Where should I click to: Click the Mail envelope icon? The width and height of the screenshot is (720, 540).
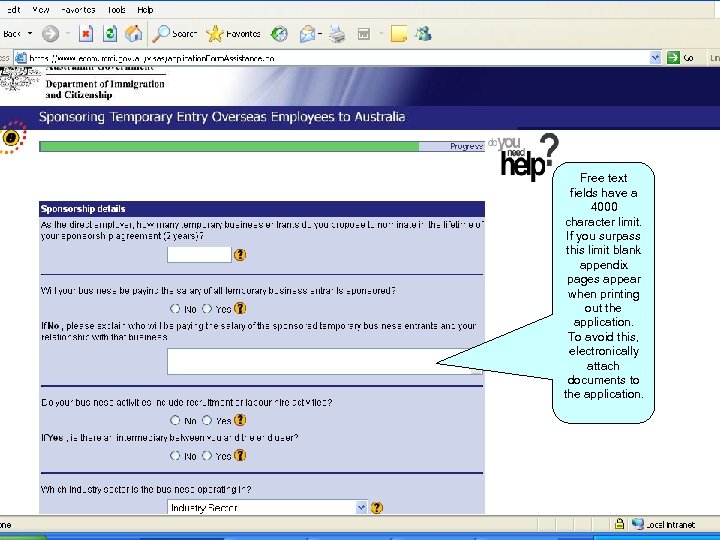pyautogui.click(x=307, y=34)
